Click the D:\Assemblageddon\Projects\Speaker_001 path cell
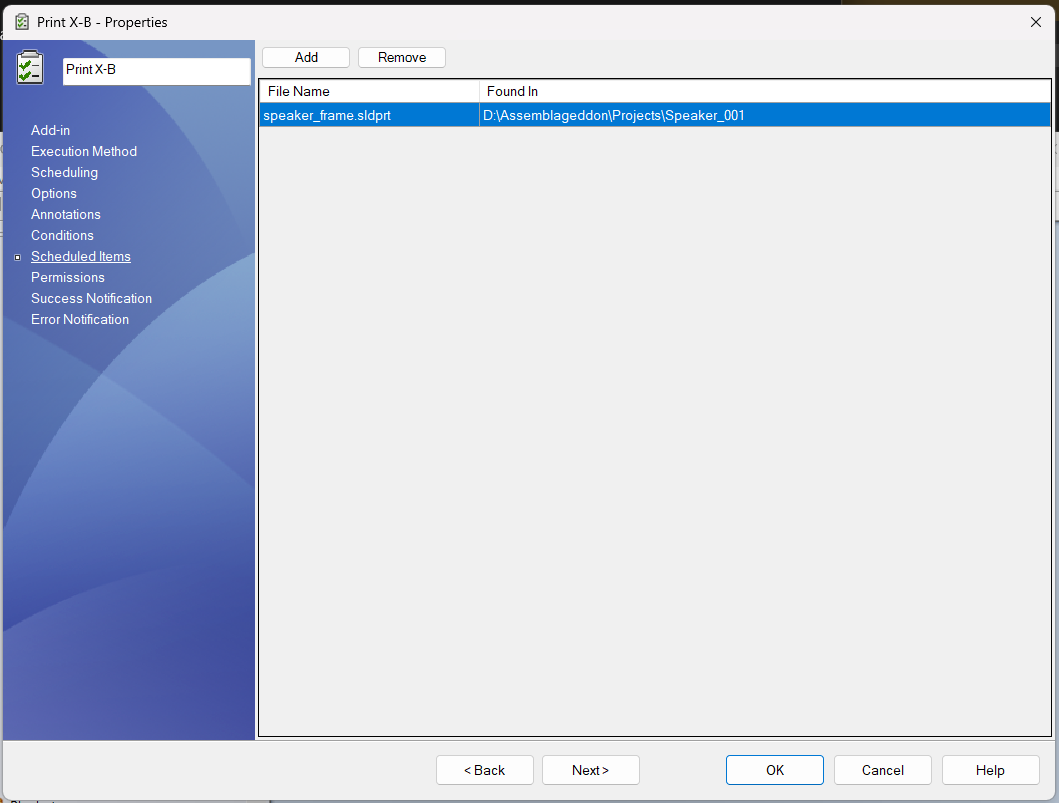 coord(765,115)
